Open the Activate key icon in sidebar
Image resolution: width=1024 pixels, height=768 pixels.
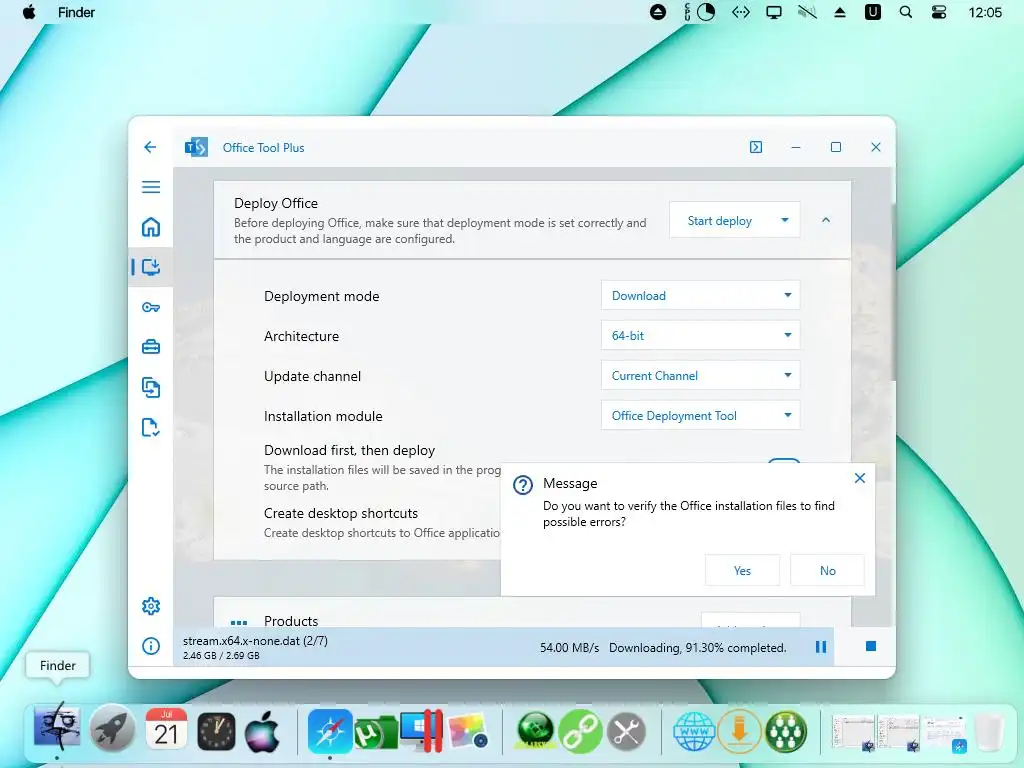pyautogui.click(x=151, y=307)
